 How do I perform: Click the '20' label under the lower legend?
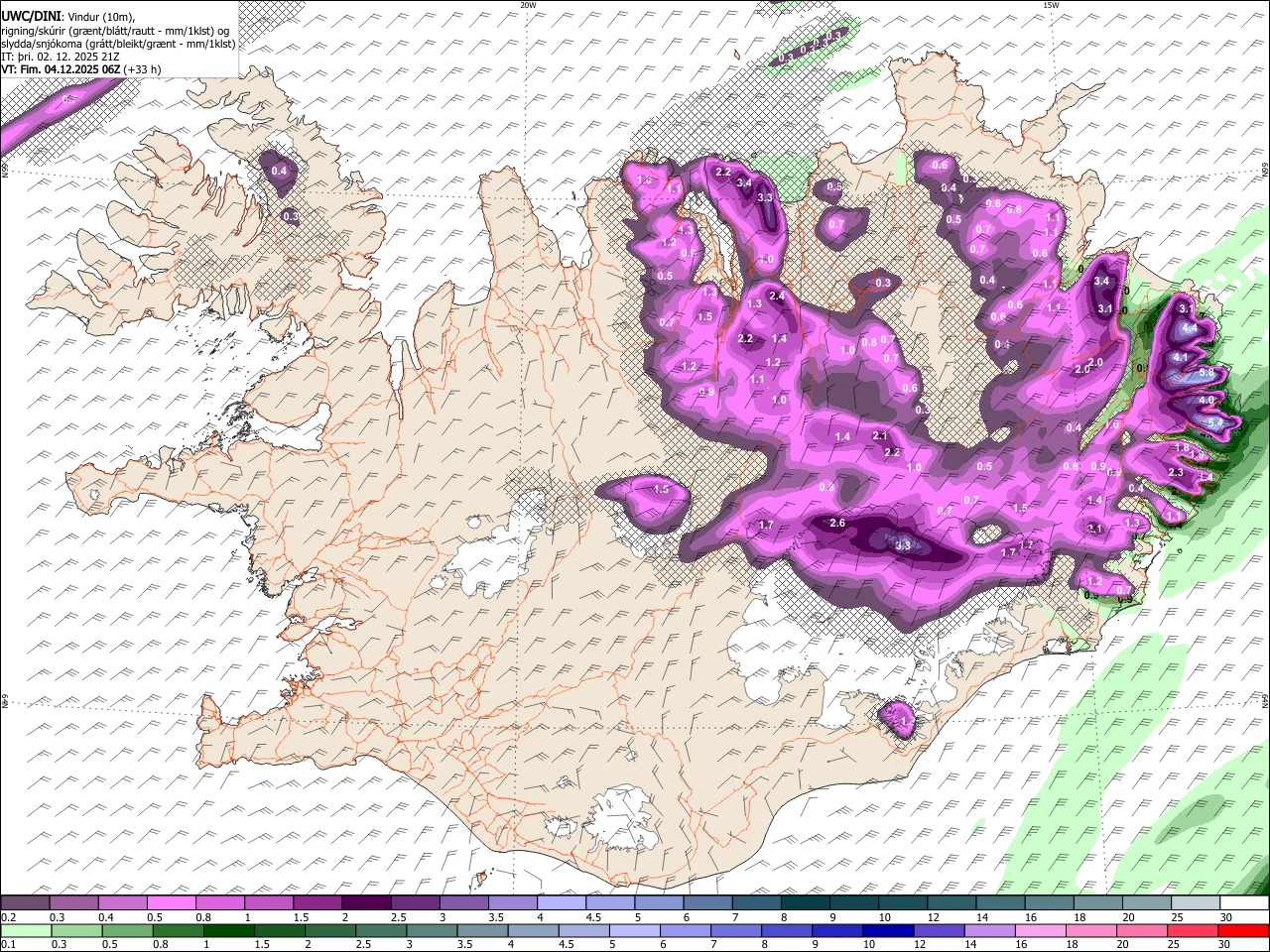1121,944
